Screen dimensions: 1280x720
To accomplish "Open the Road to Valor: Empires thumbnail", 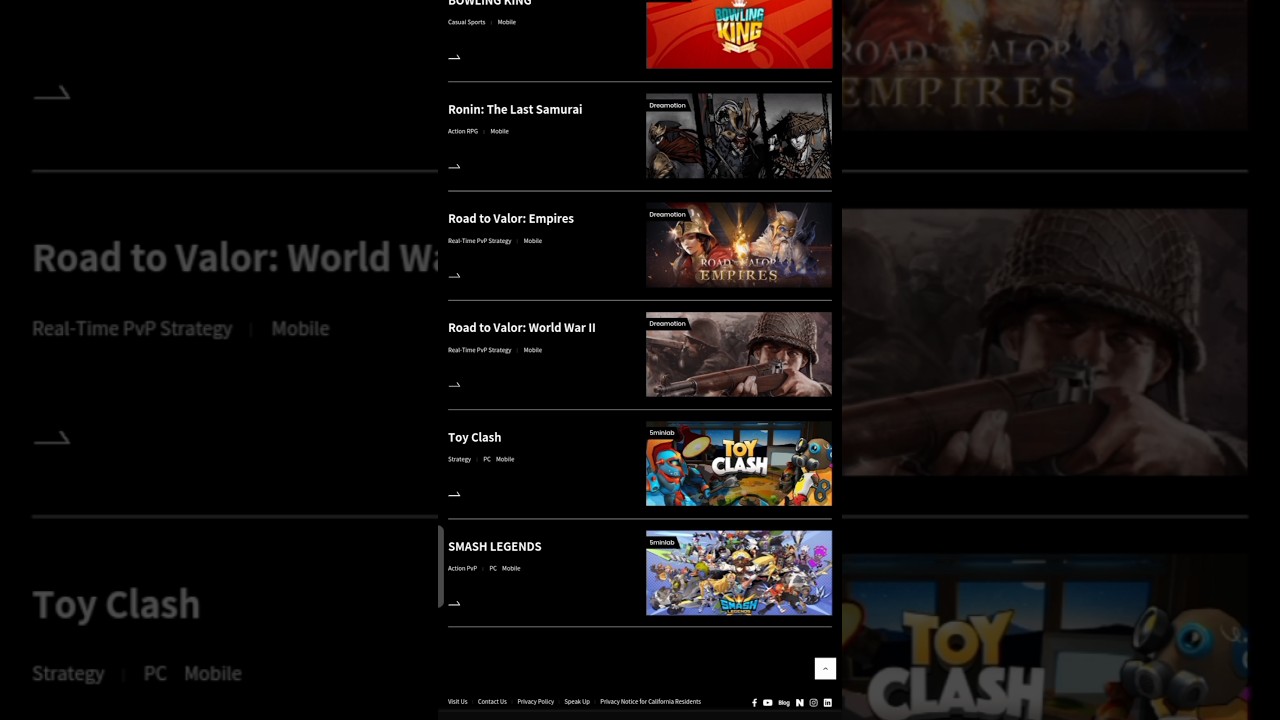I will pyautogui.click(x=739, y=245).
